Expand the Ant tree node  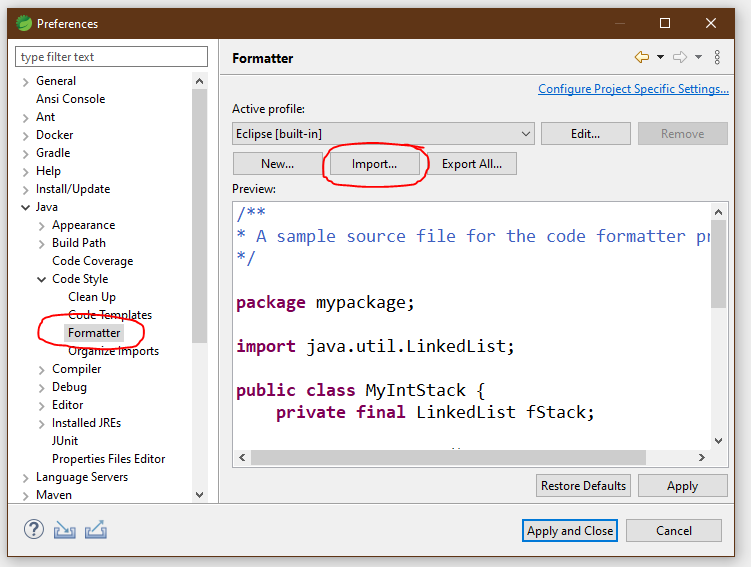click(26, 118)
